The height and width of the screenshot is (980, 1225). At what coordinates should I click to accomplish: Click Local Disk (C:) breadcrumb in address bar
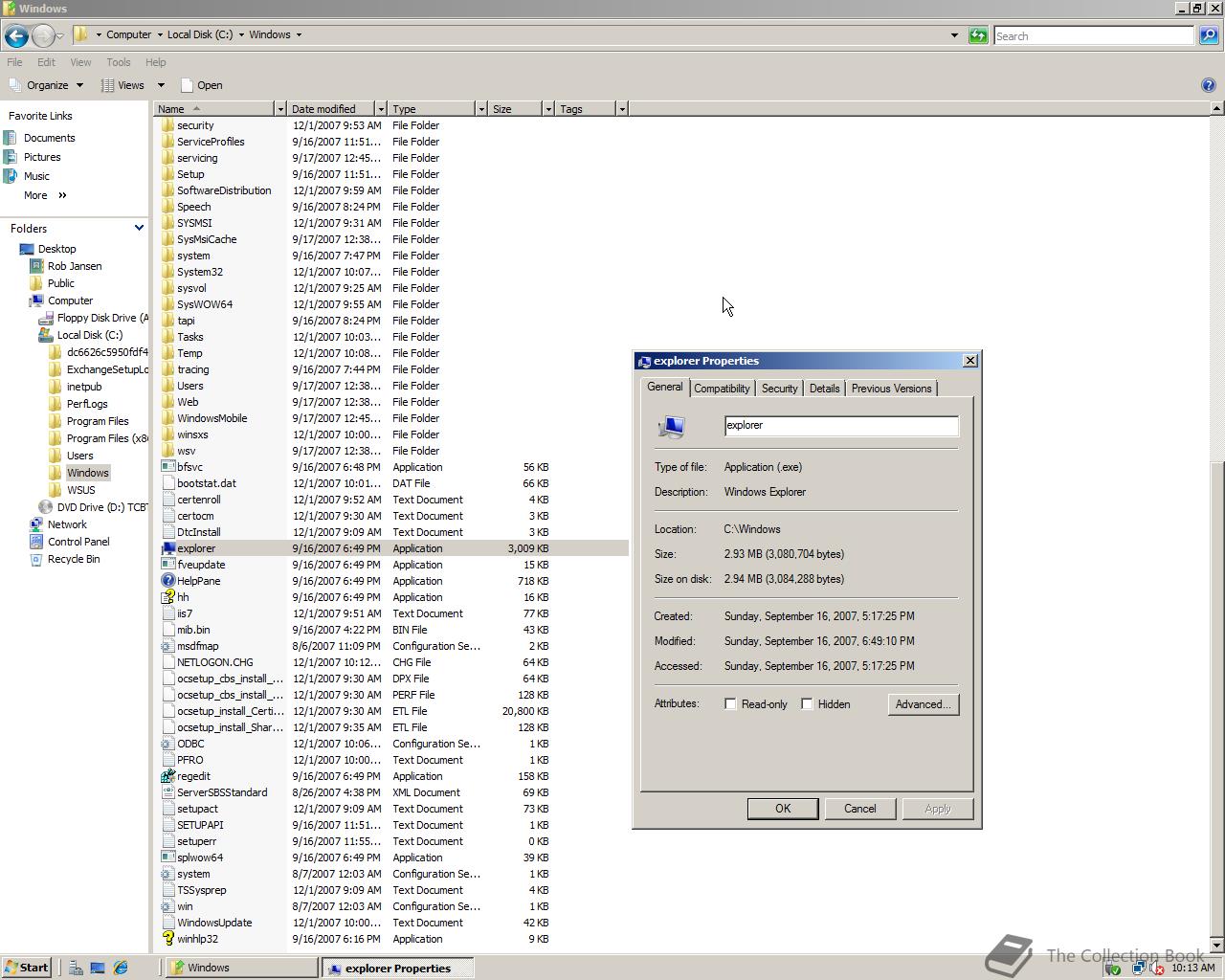199,34
